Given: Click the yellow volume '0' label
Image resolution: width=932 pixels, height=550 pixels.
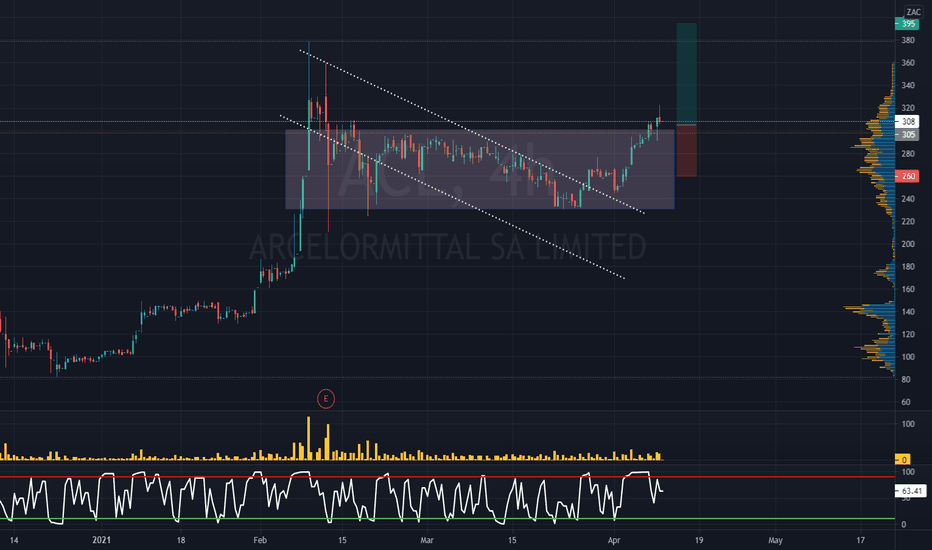Looking at the screenshot, I should point(903,459).
